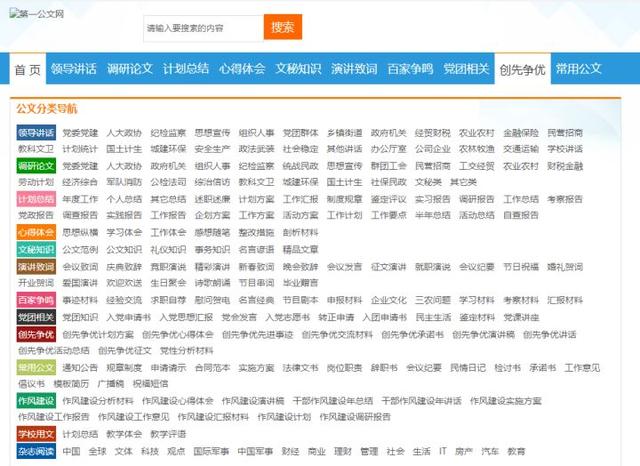
Task: Open the 常用公文 navigation tab
Action: coord(578,69)
